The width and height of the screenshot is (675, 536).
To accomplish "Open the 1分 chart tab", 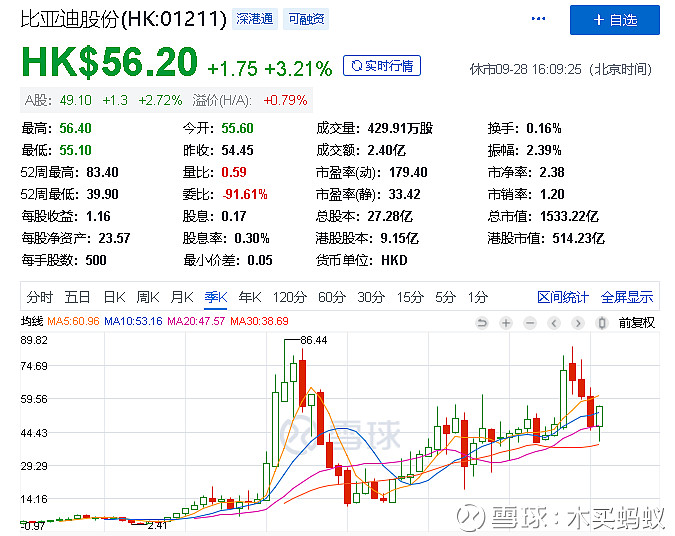I will pos(478,297).
